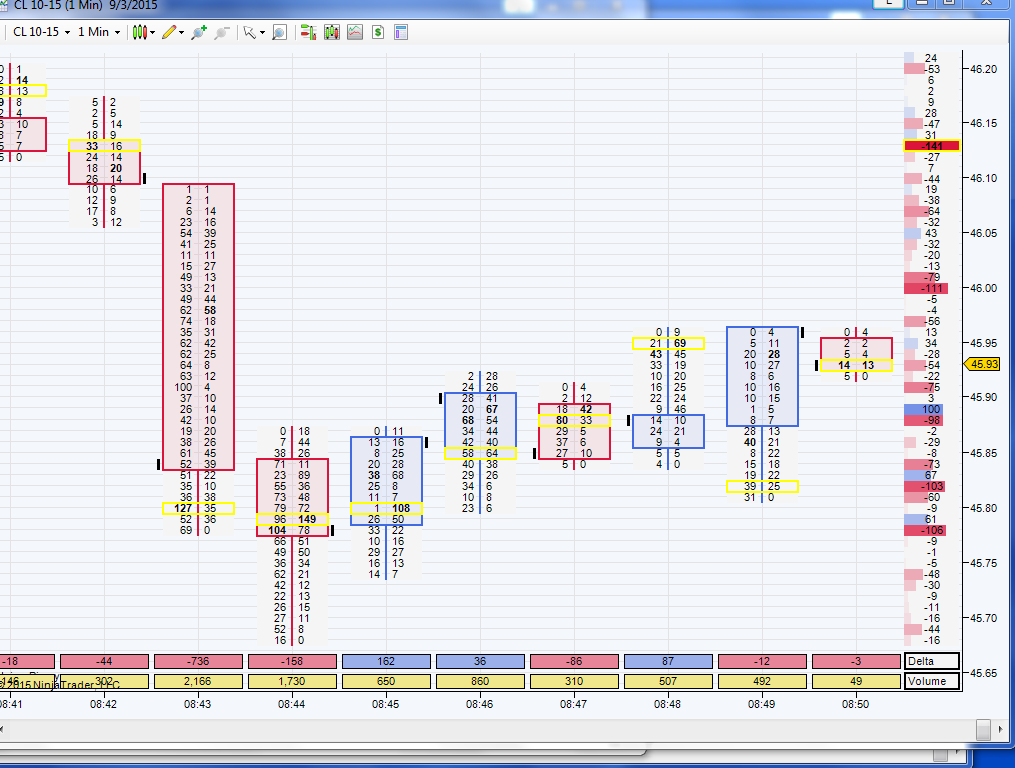Open the data series candlestick icon
Viewport: 1015px width, 768px height.
click(x=332, y=32)
